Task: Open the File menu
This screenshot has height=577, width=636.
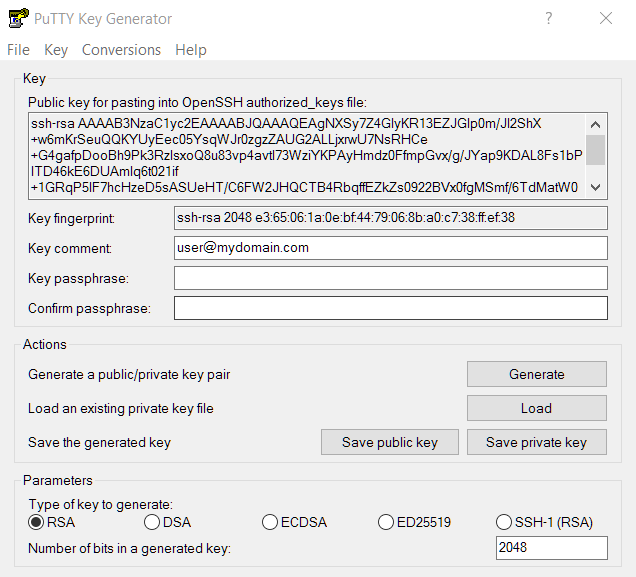Action: point(18,50)
